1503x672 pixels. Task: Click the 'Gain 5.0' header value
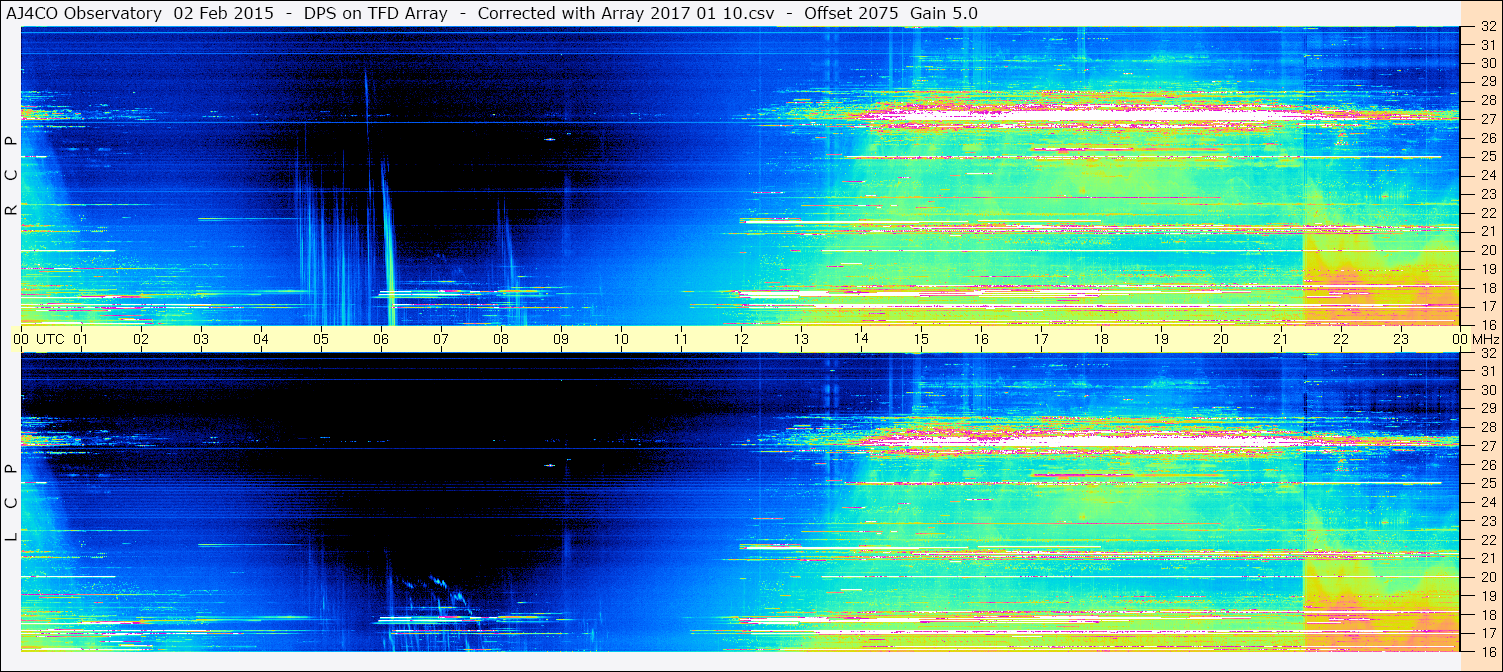tap(943, 14)
